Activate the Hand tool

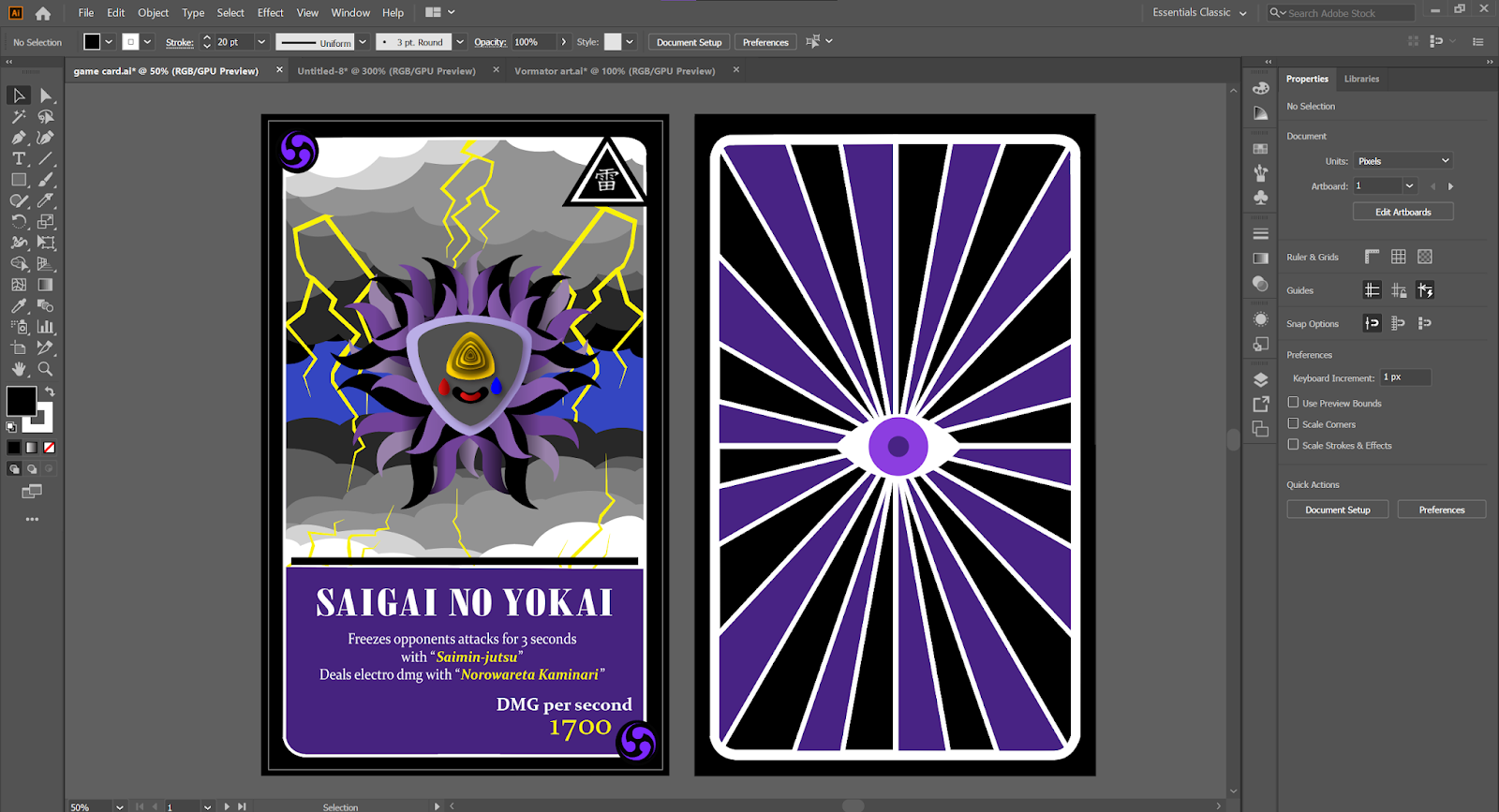coord(19,369)
